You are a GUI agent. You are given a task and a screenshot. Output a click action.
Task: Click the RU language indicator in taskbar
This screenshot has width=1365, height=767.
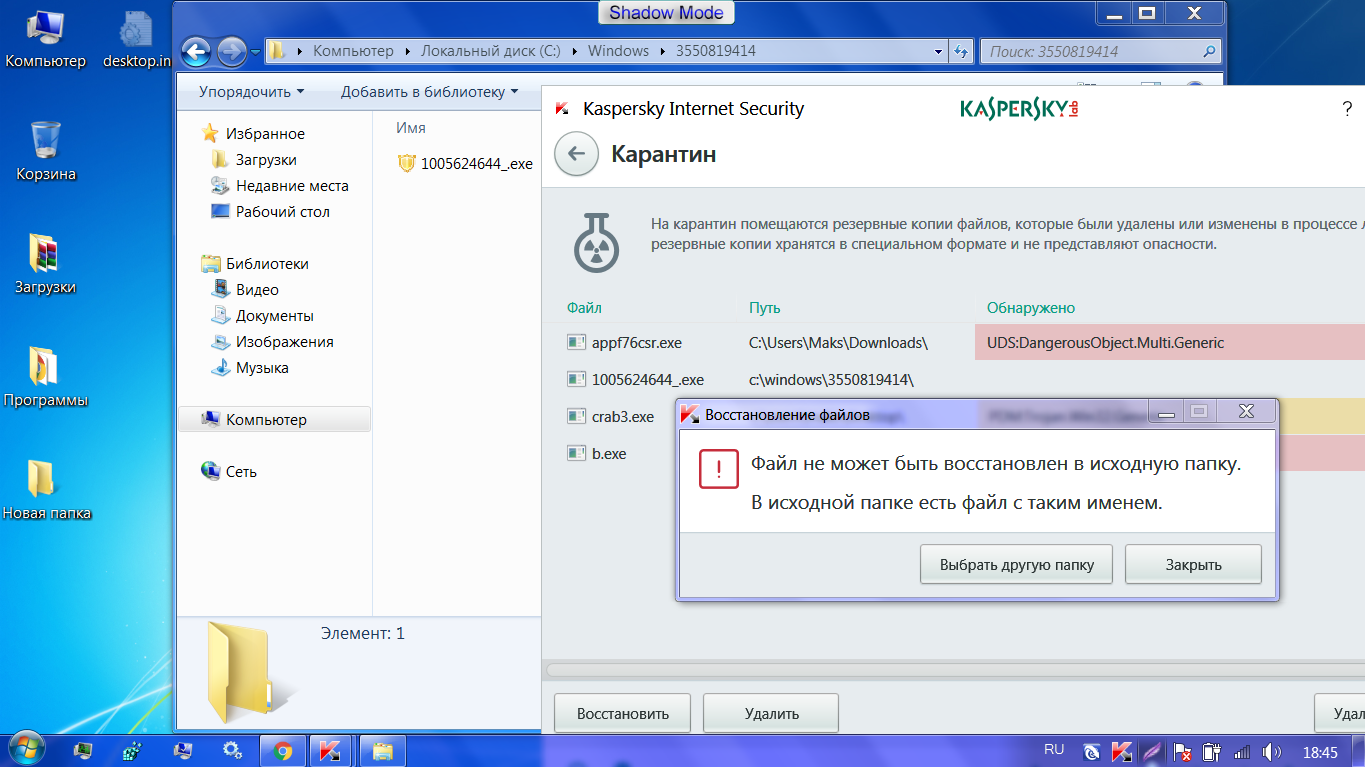1054,750
